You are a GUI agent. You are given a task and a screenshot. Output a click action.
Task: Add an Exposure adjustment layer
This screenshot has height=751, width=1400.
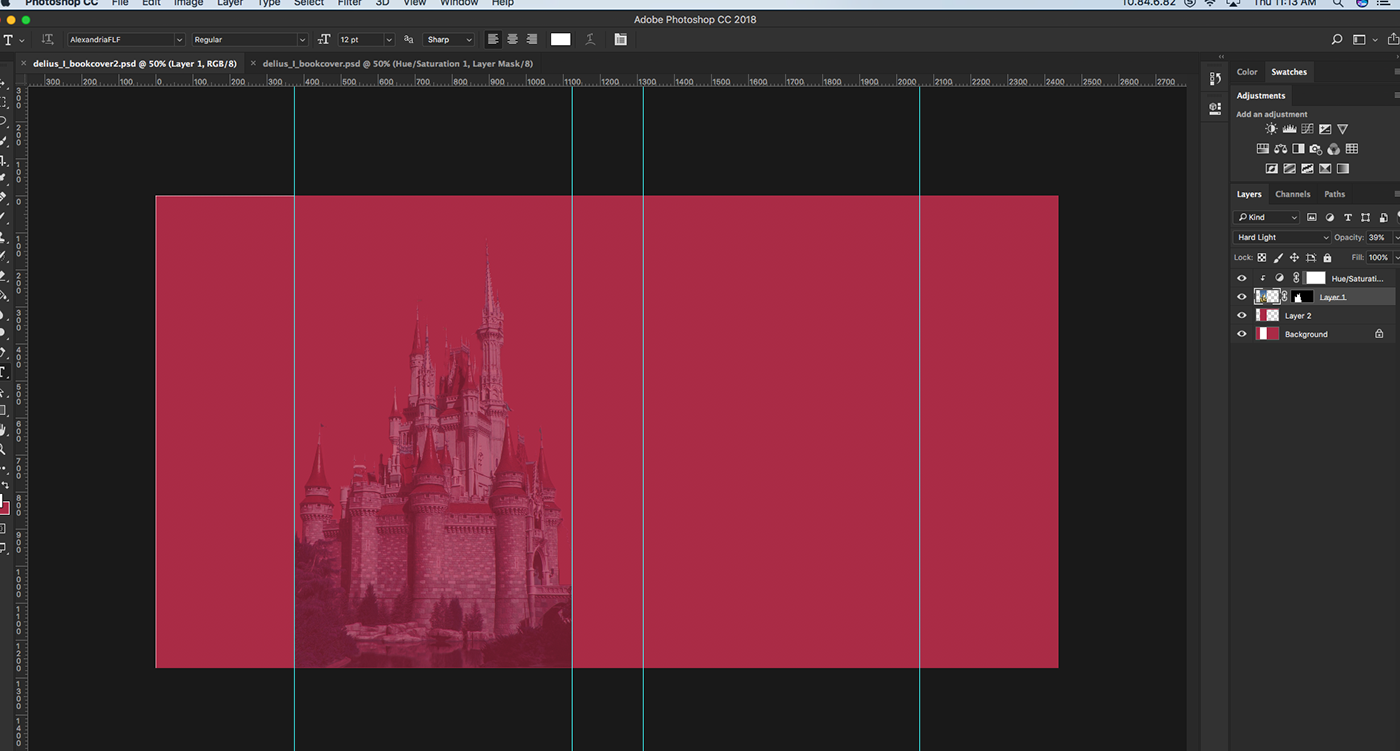coord(1325,129)
